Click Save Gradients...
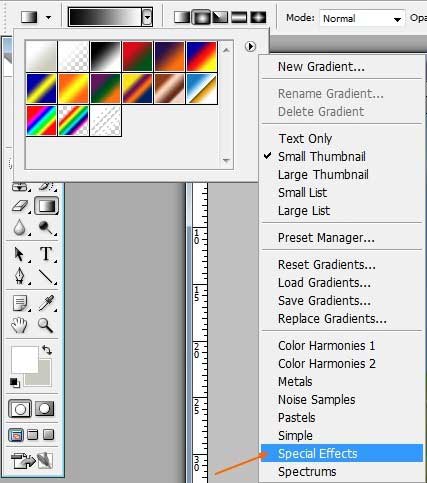The height and width of the screenshot is (483, 427). point(324,301)
